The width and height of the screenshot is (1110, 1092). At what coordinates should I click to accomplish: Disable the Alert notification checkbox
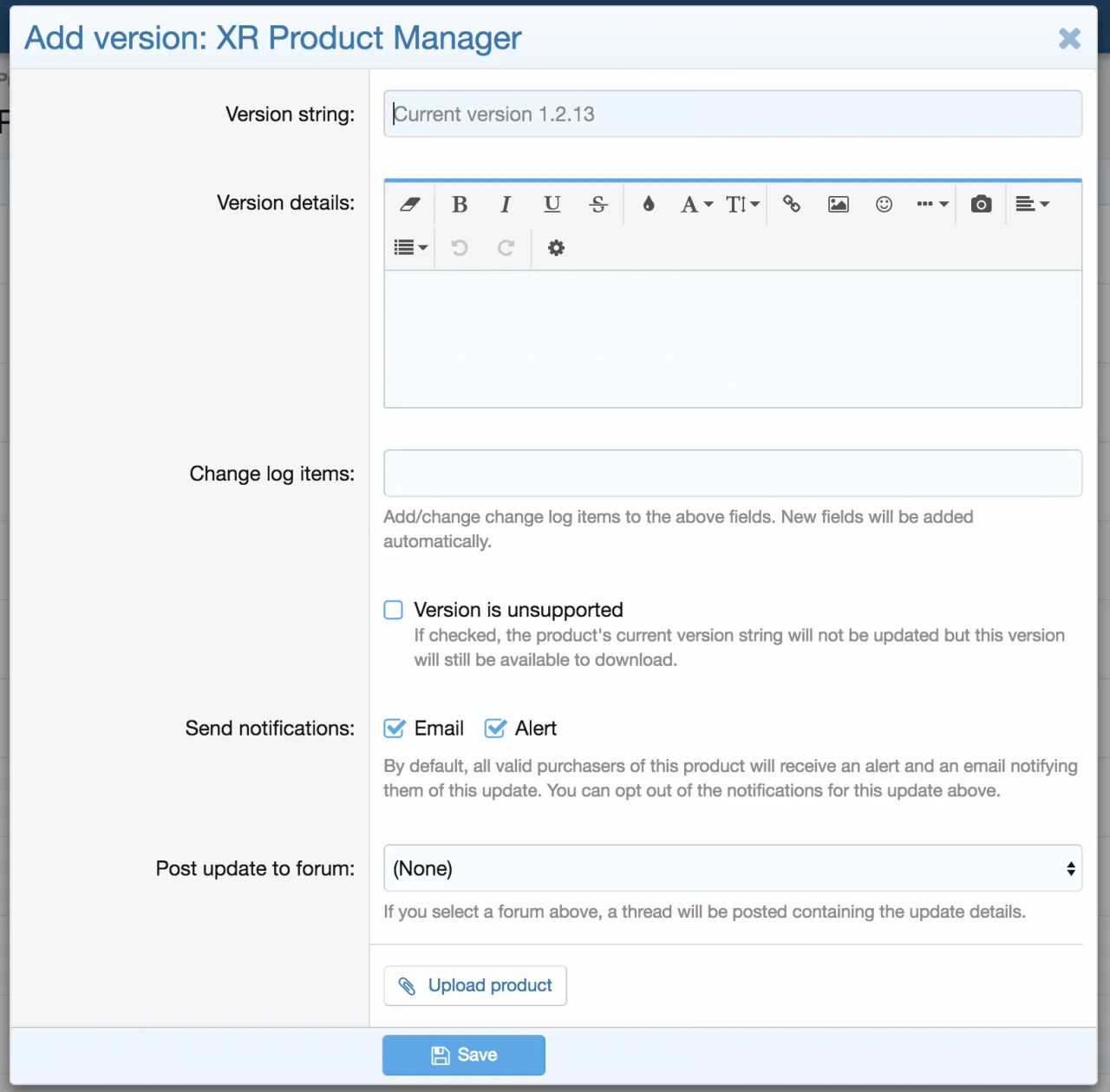click(495, 729)
